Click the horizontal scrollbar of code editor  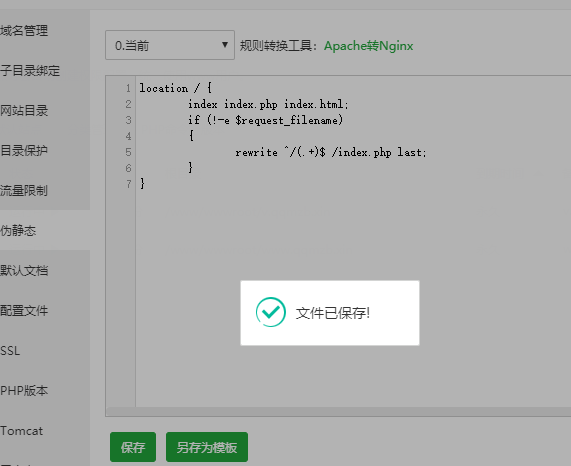(x=339, y=411)
